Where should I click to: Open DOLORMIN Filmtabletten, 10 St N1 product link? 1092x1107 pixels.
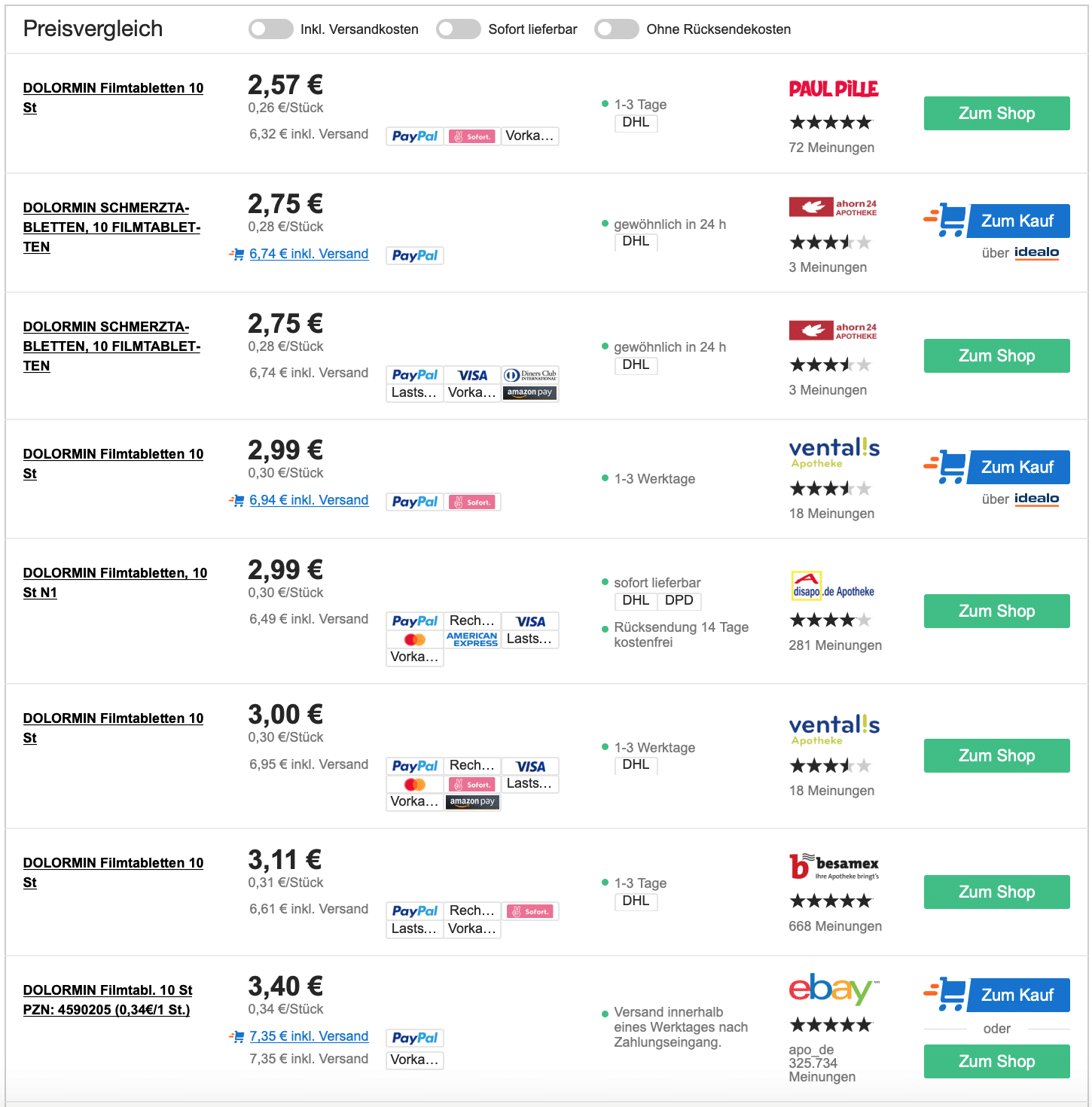pos(115,583)
